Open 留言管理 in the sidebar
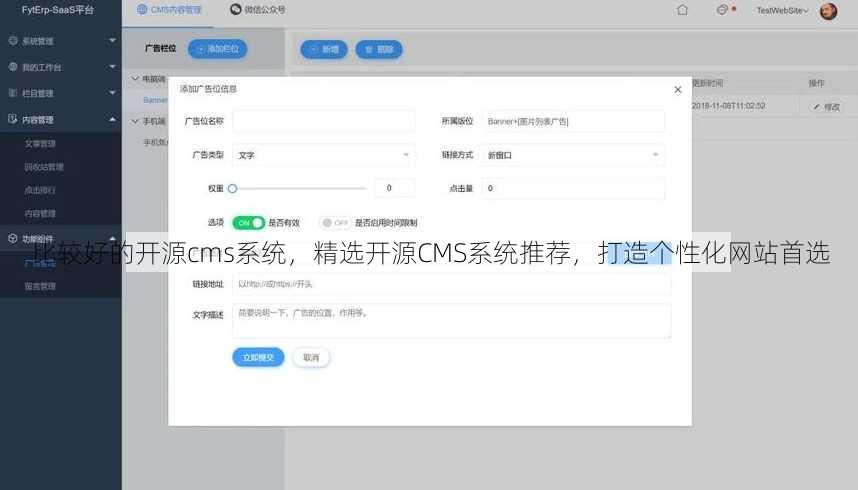858x490 pixels. point(40,286)
